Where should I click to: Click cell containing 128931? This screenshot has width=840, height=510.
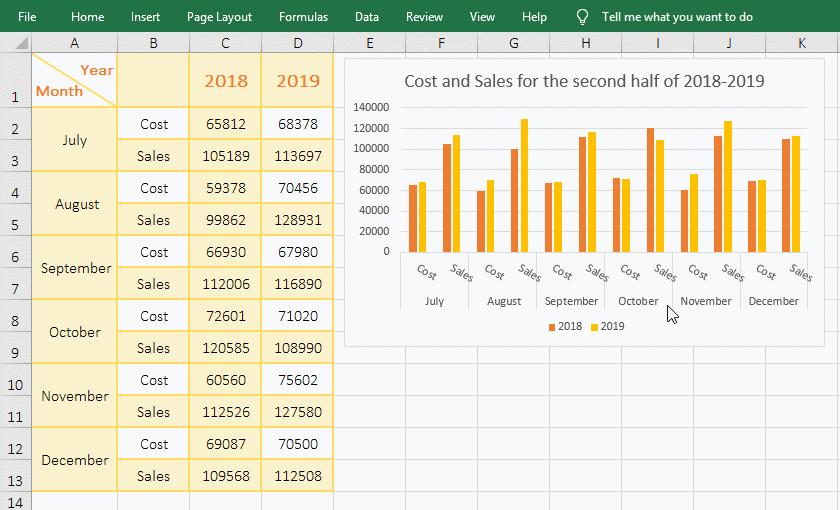pos(297,220)
